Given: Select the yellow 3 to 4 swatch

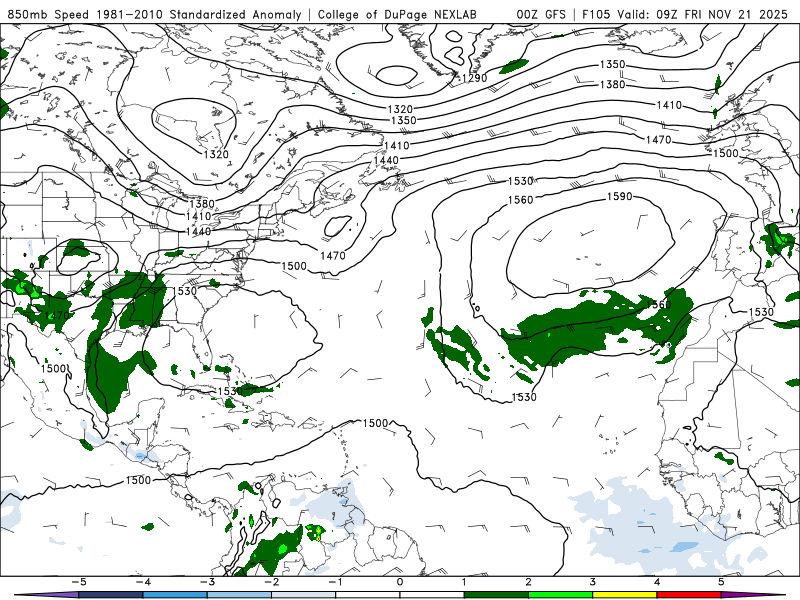Looking at the screenshot, I should click(x=624, y=595).
